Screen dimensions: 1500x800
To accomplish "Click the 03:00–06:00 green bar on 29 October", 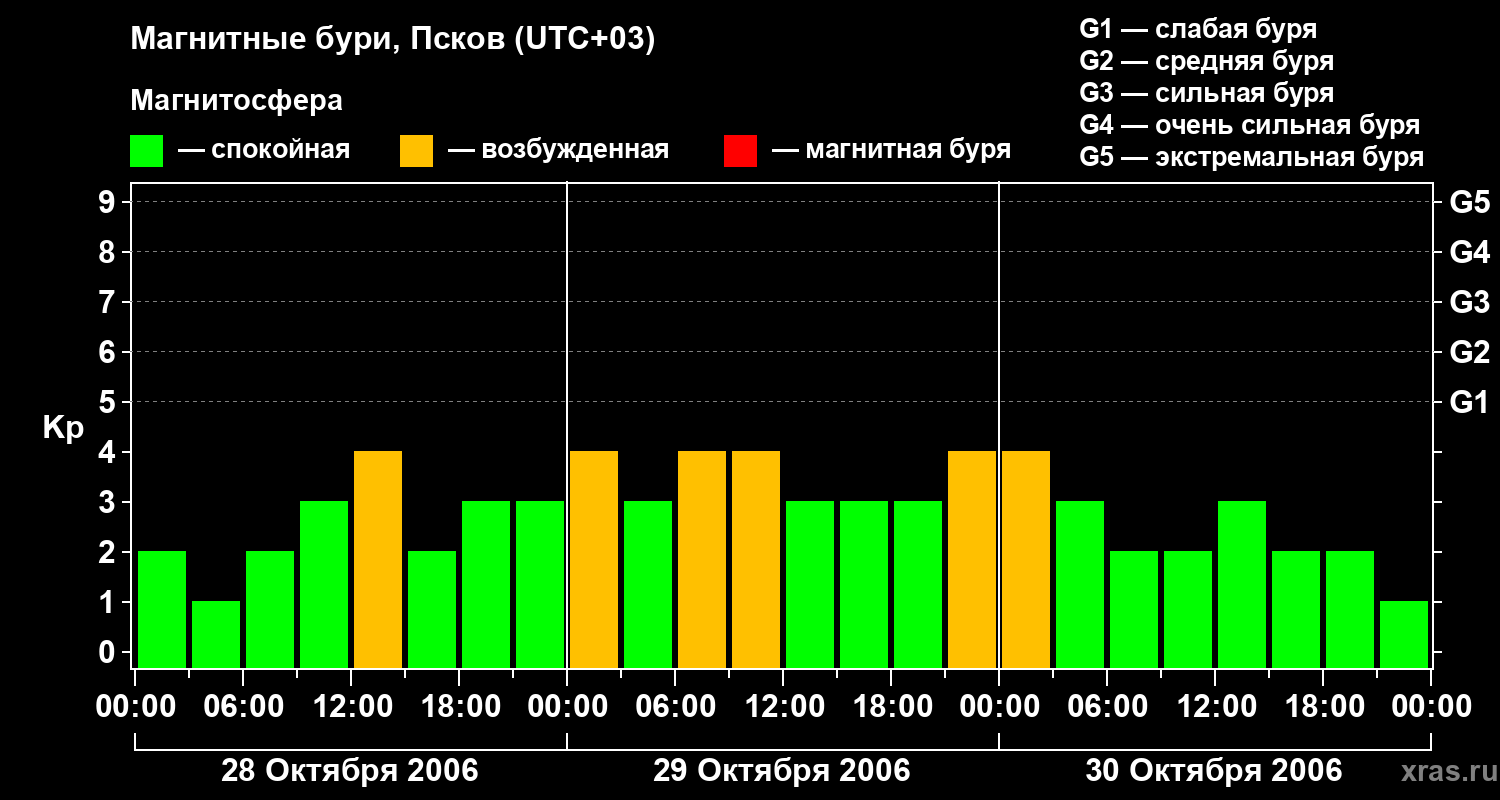I will point(648,584).
